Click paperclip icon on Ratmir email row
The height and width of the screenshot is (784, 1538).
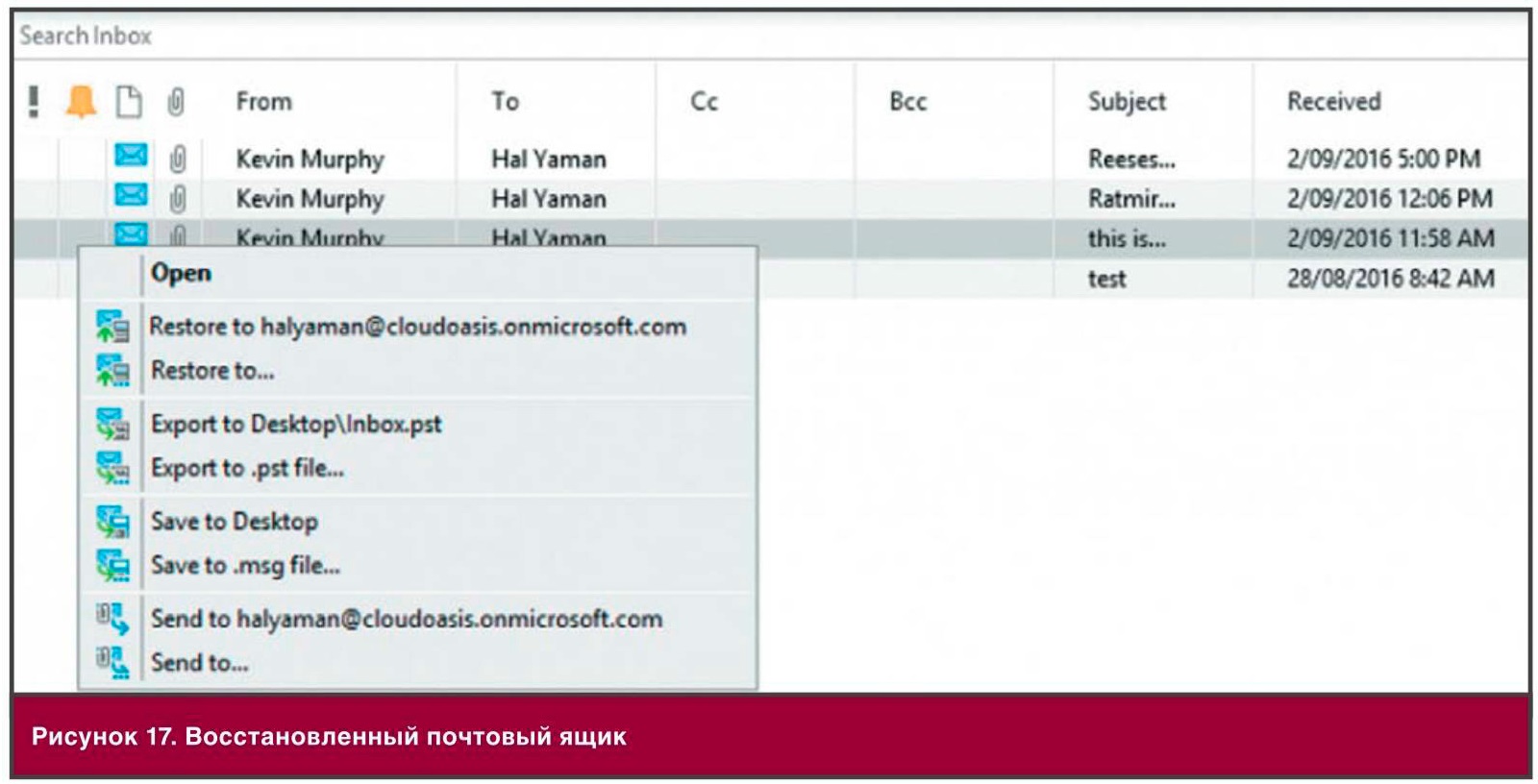click(x=178, y=198)
